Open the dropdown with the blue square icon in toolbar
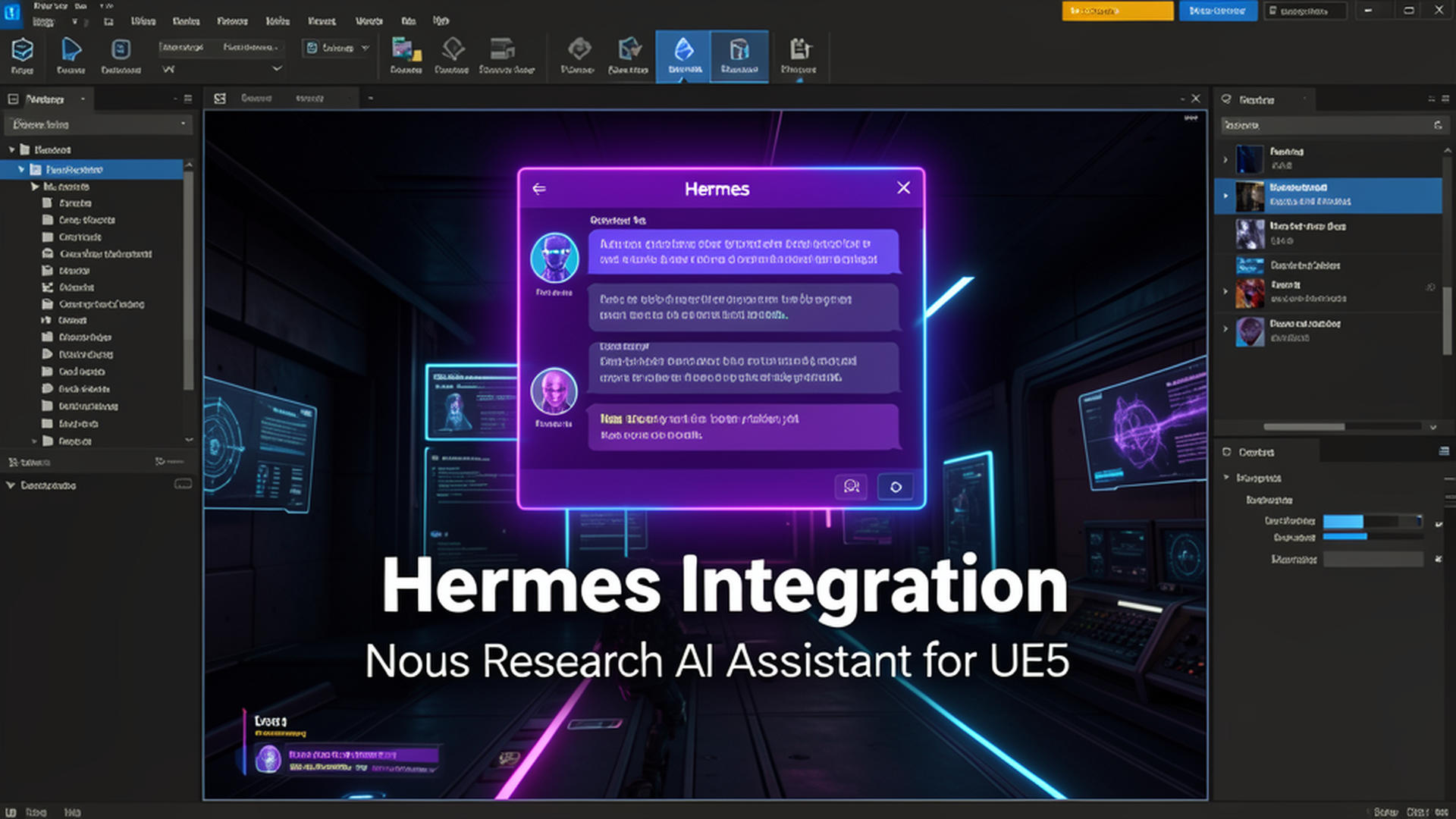This screenshot has width=1456, height=819. (337, 48)
